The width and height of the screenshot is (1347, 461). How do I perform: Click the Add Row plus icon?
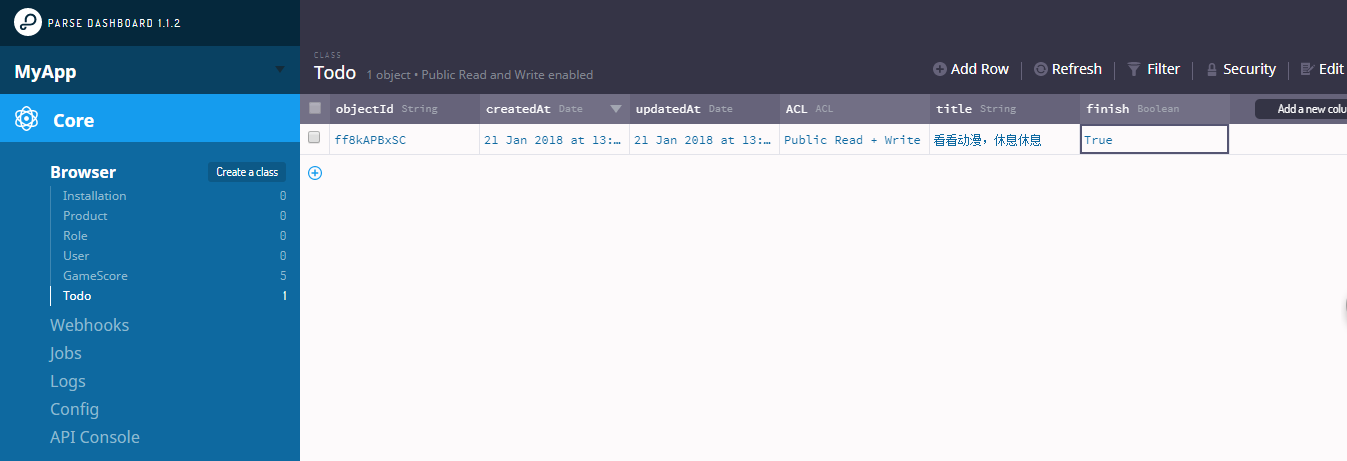click(940, 69)
